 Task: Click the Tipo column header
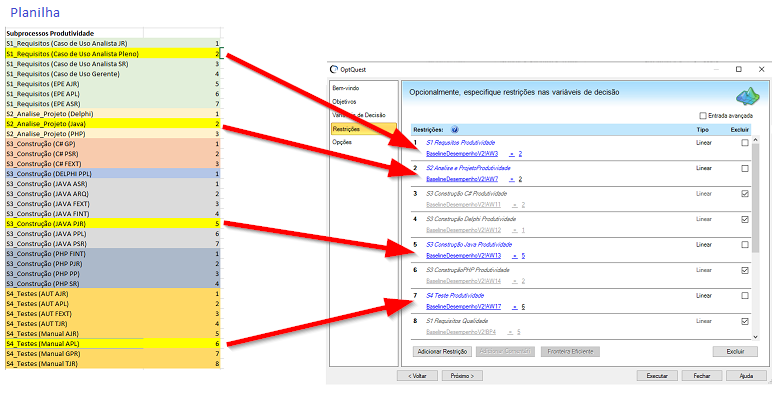(x=702, y=130)
